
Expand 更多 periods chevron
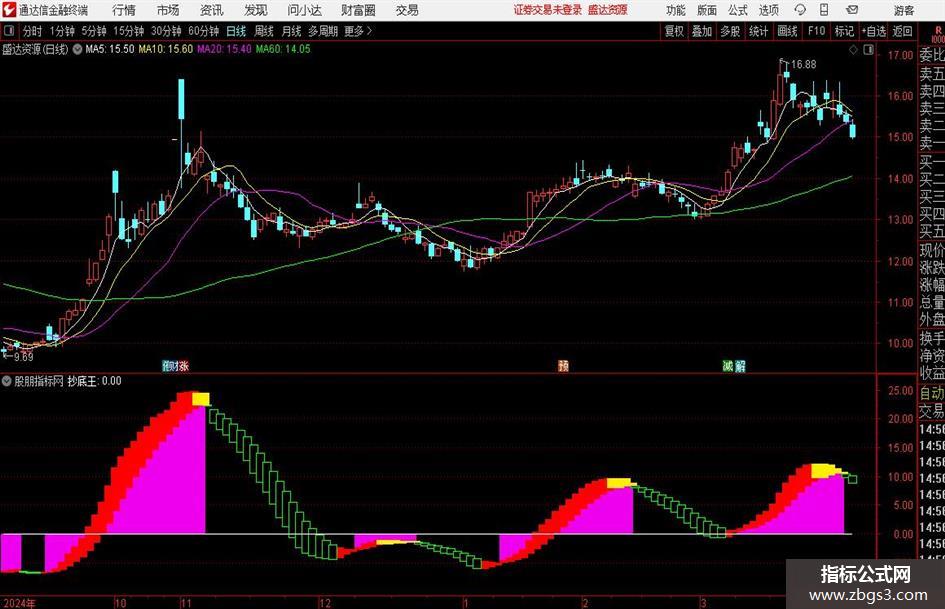[369, 31]
